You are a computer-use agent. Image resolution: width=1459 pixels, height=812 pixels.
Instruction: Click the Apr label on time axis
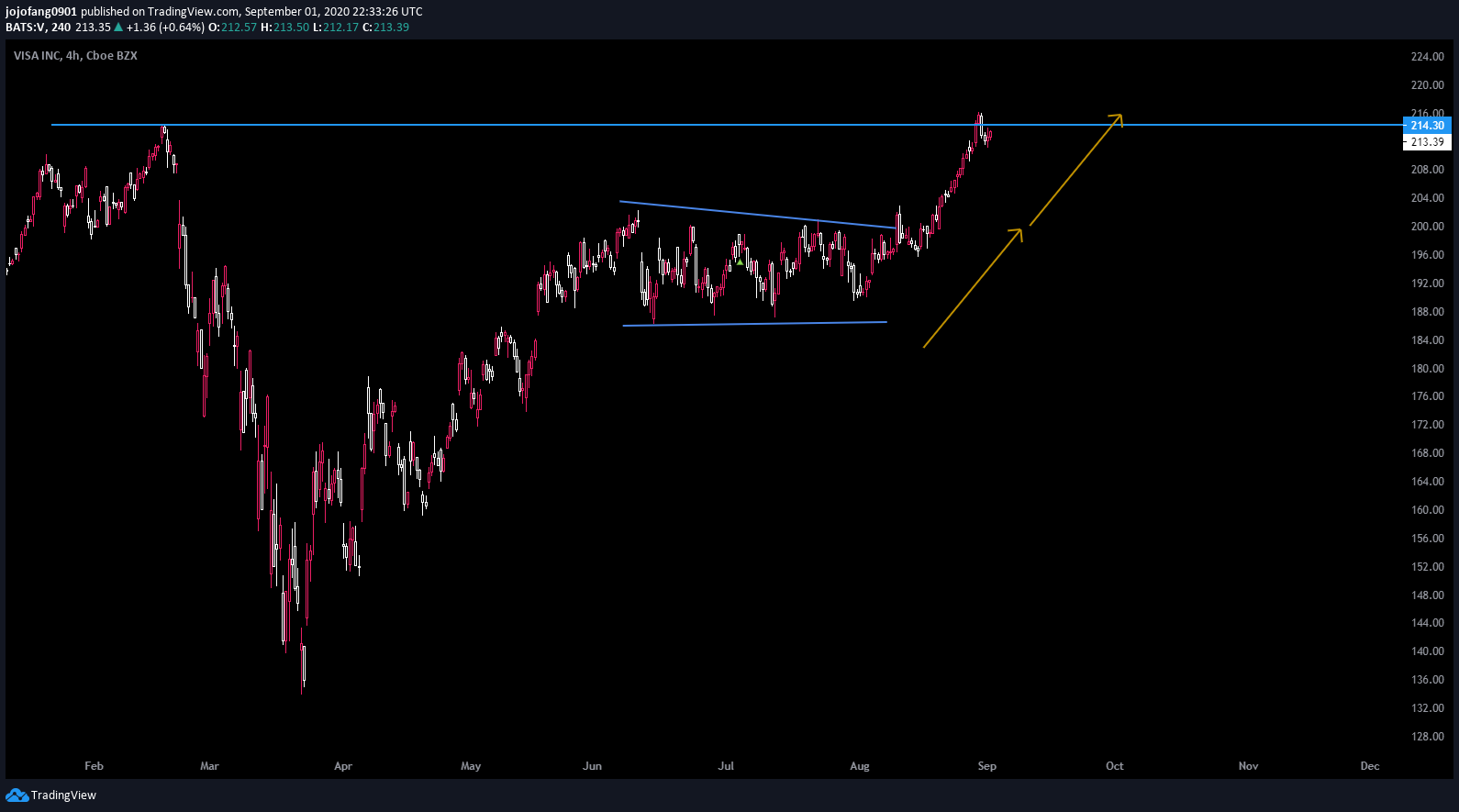pyautogui.click(x=343, y=766)
